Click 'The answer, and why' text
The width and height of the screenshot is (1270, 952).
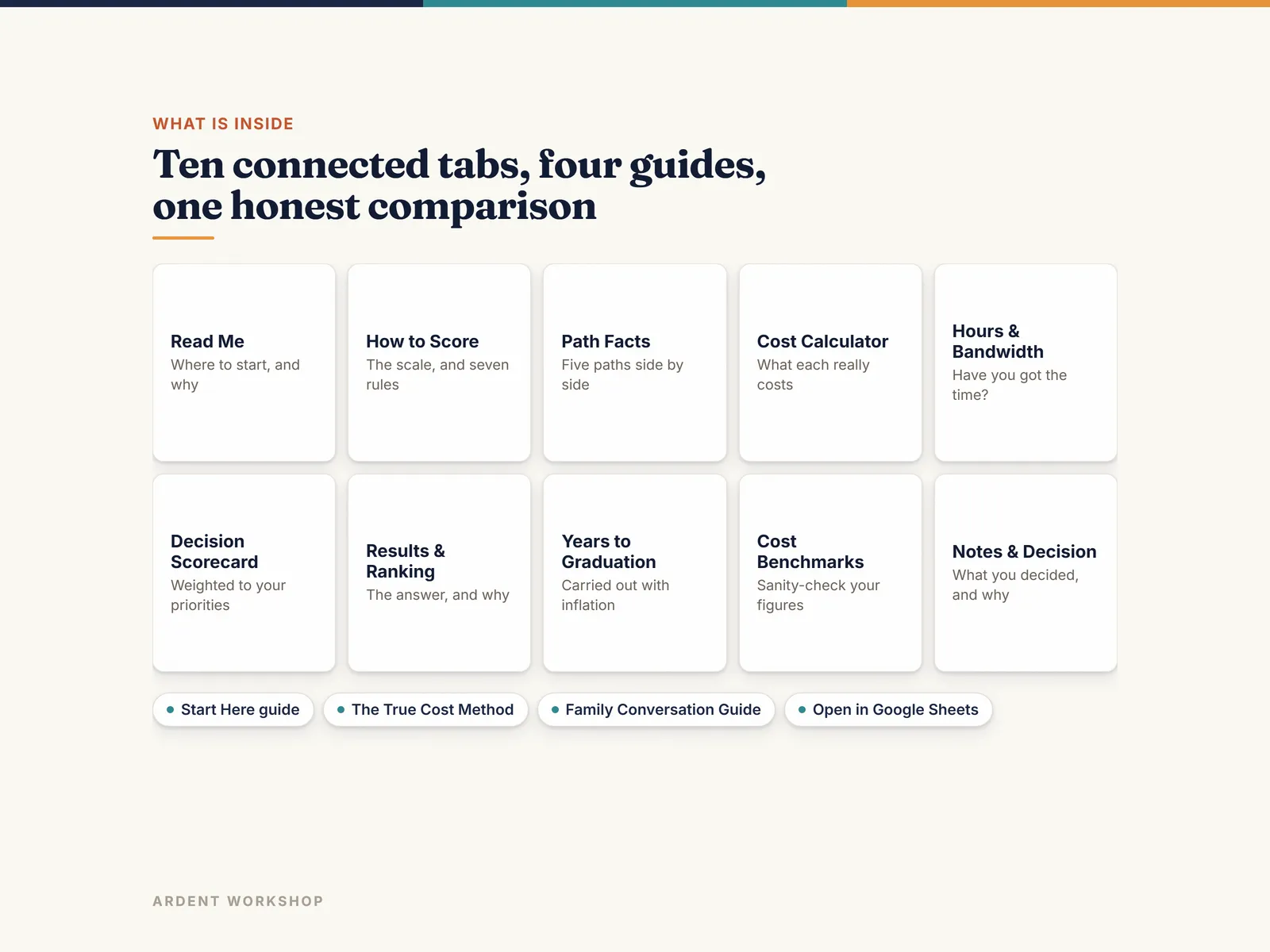coord(437,595)
